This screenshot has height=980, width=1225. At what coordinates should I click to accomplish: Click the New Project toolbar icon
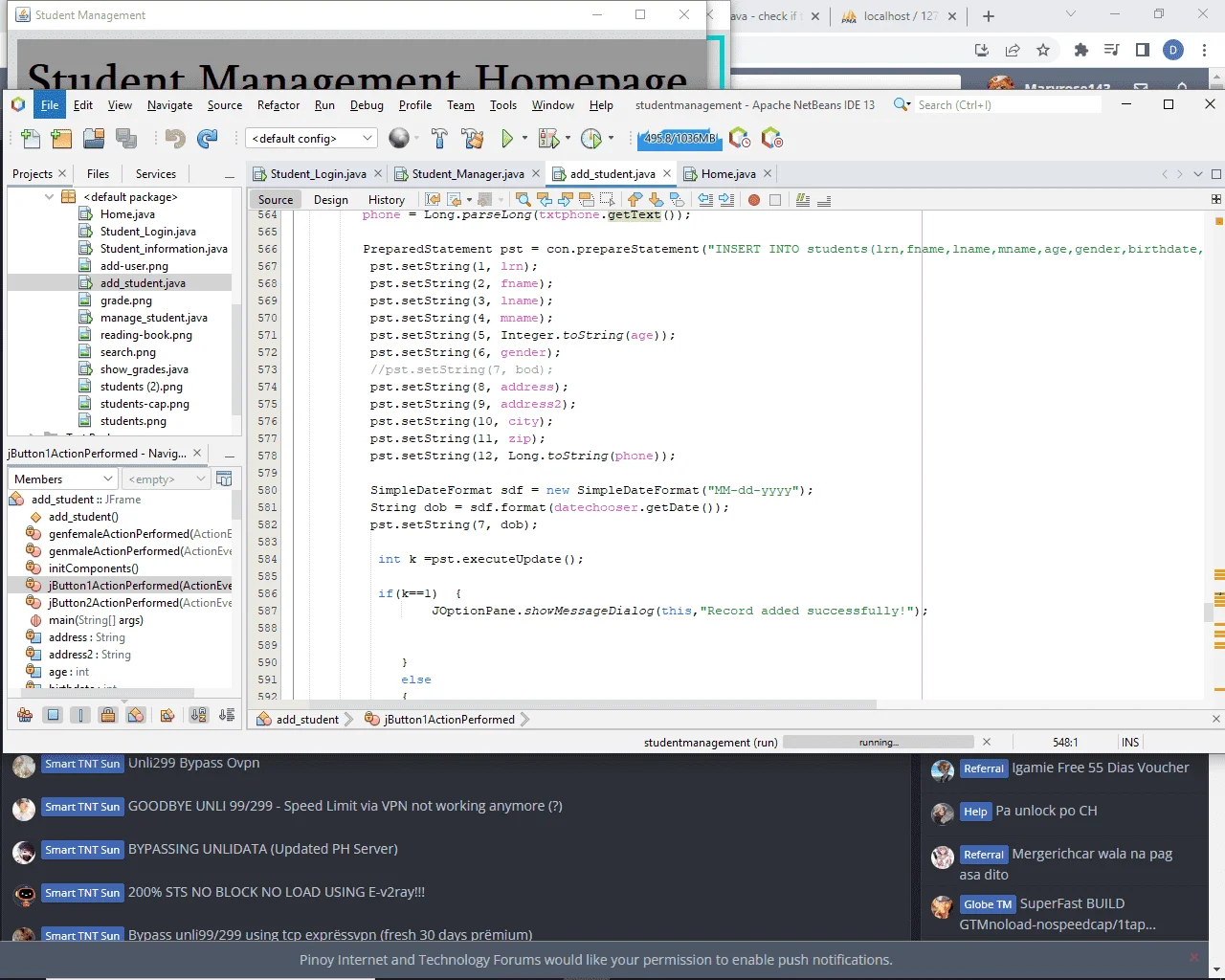click(62, 139)
